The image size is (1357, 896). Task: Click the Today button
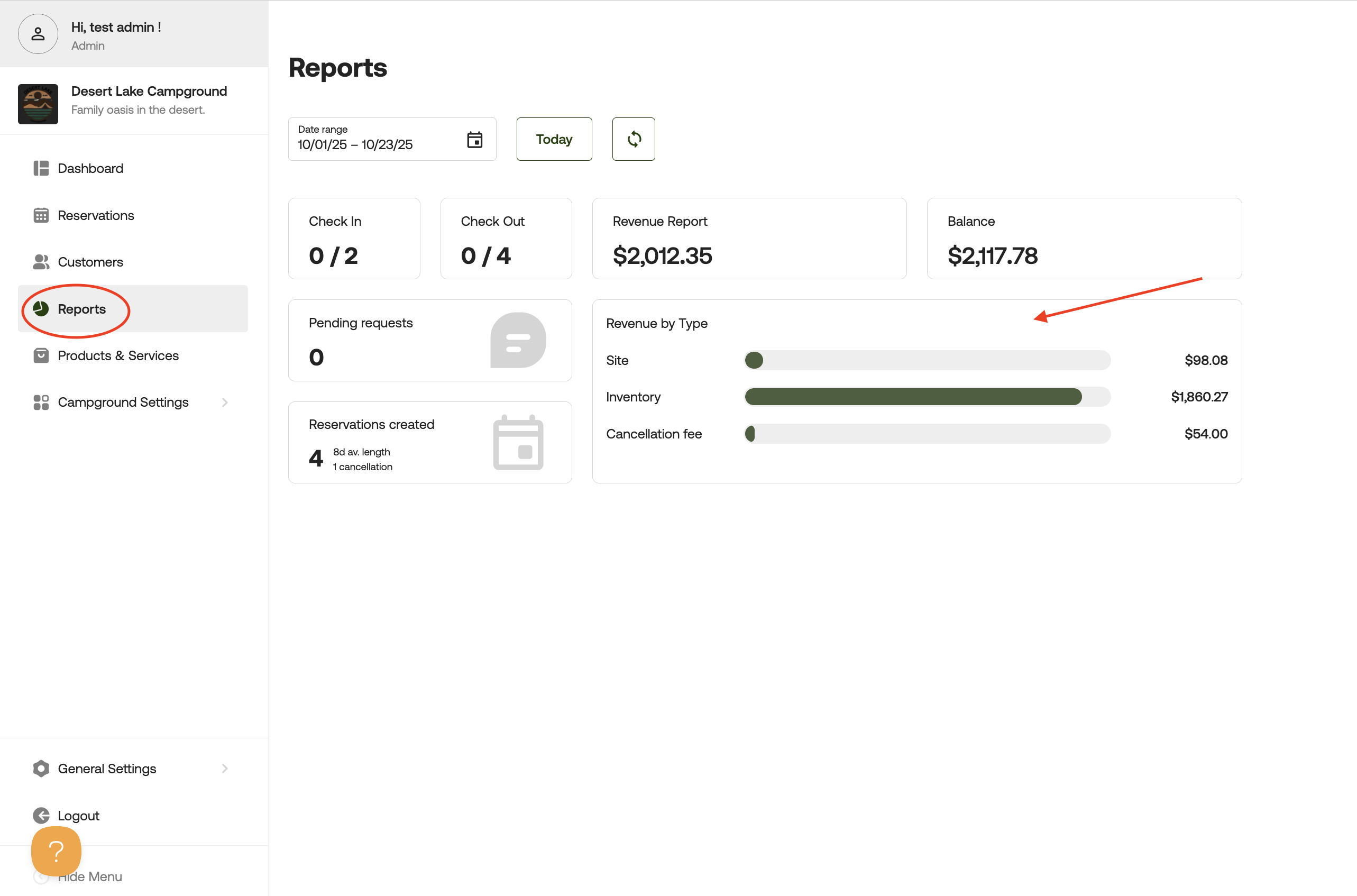click(554, 139)
